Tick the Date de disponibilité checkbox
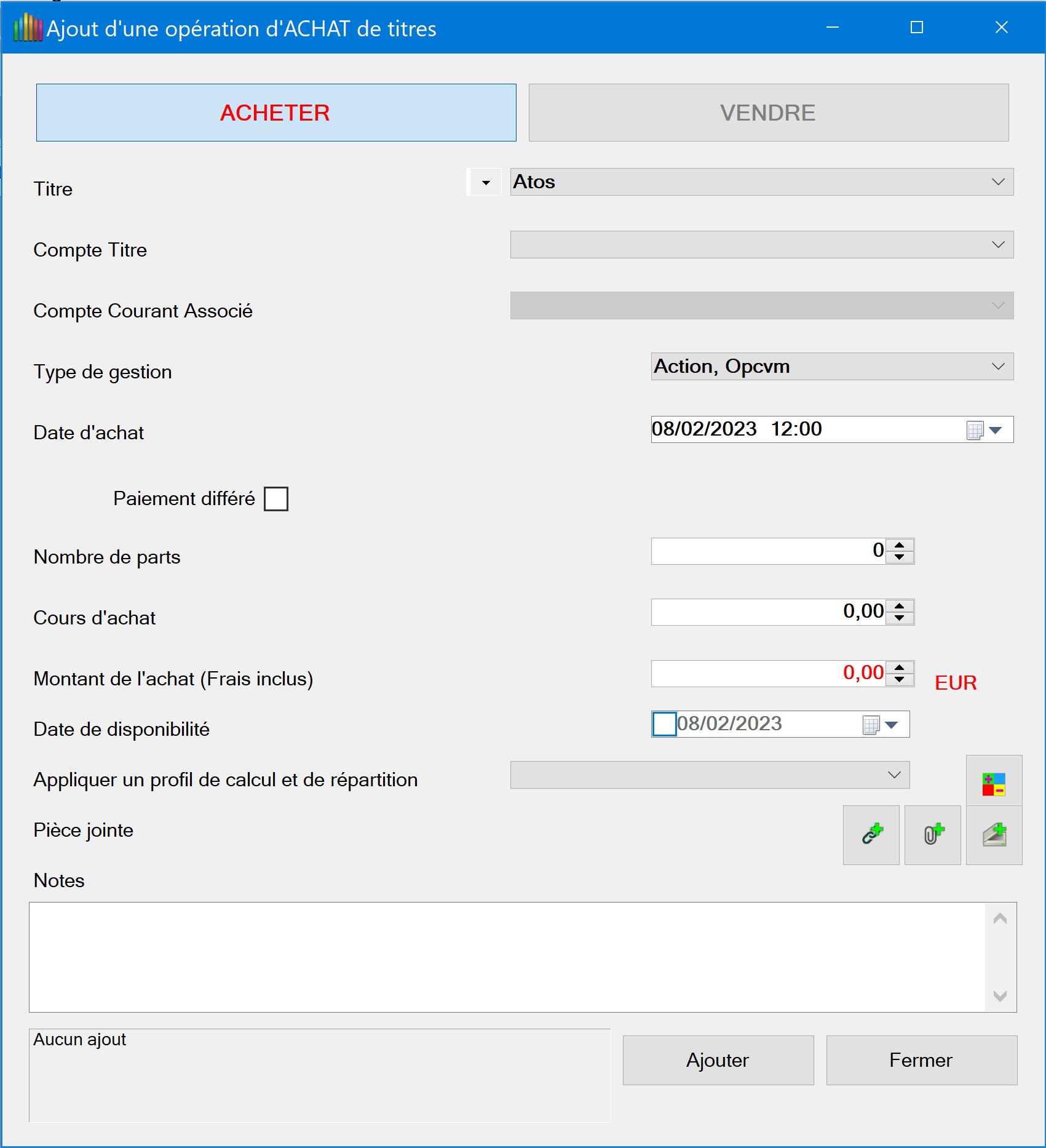This screenshot has height=1148, width=1046. point(664,724)
